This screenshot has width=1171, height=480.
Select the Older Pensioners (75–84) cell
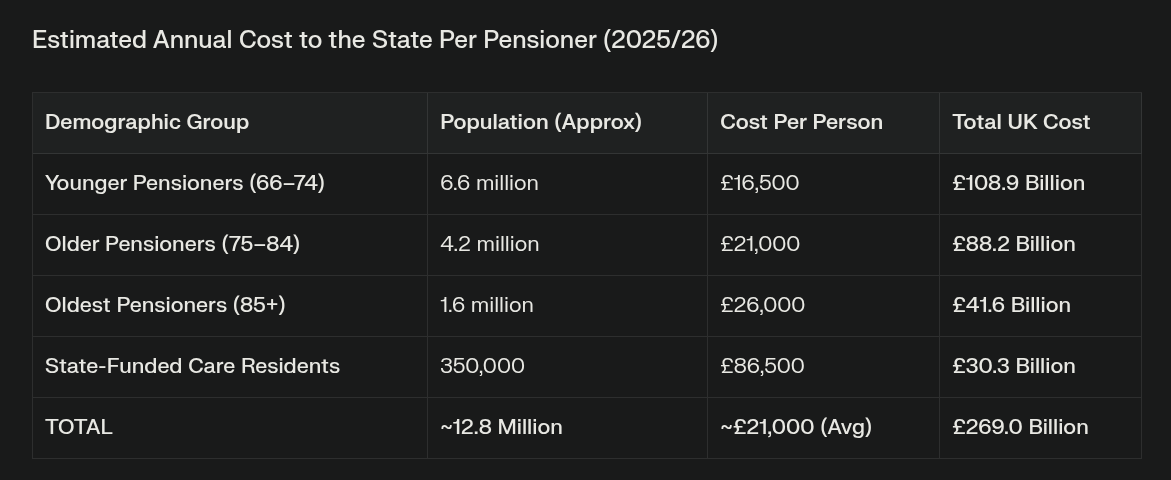172,244
